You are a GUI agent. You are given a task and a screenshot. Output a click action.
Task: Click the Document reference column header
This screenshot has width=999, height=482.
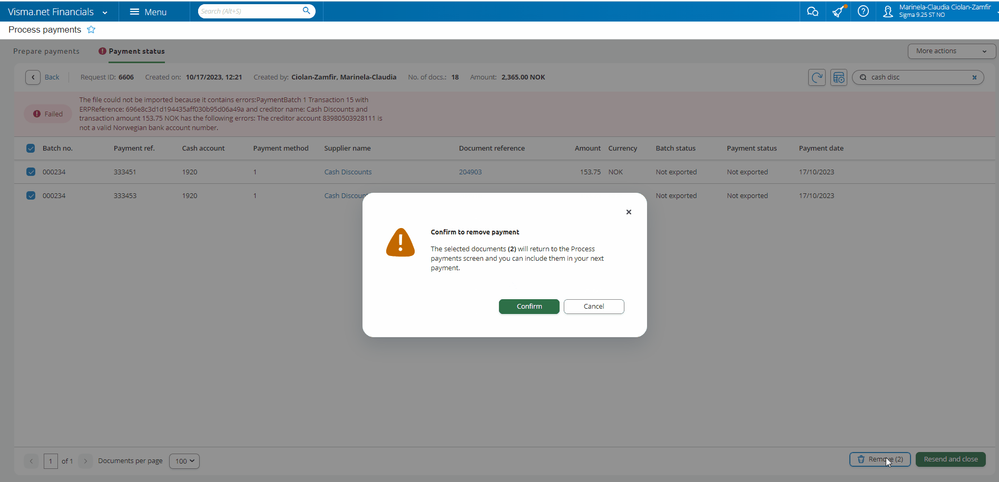(x=492, y=148)
